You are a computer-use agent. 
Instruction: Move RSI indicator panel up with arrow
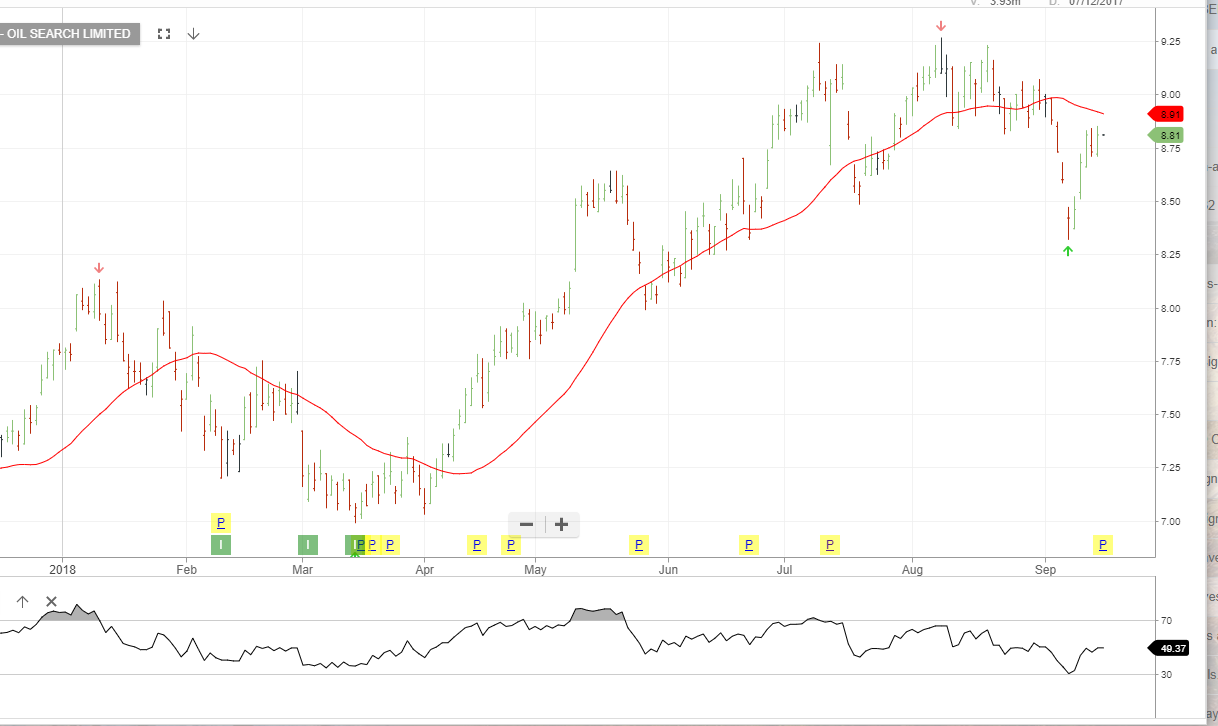coord(22,602)
